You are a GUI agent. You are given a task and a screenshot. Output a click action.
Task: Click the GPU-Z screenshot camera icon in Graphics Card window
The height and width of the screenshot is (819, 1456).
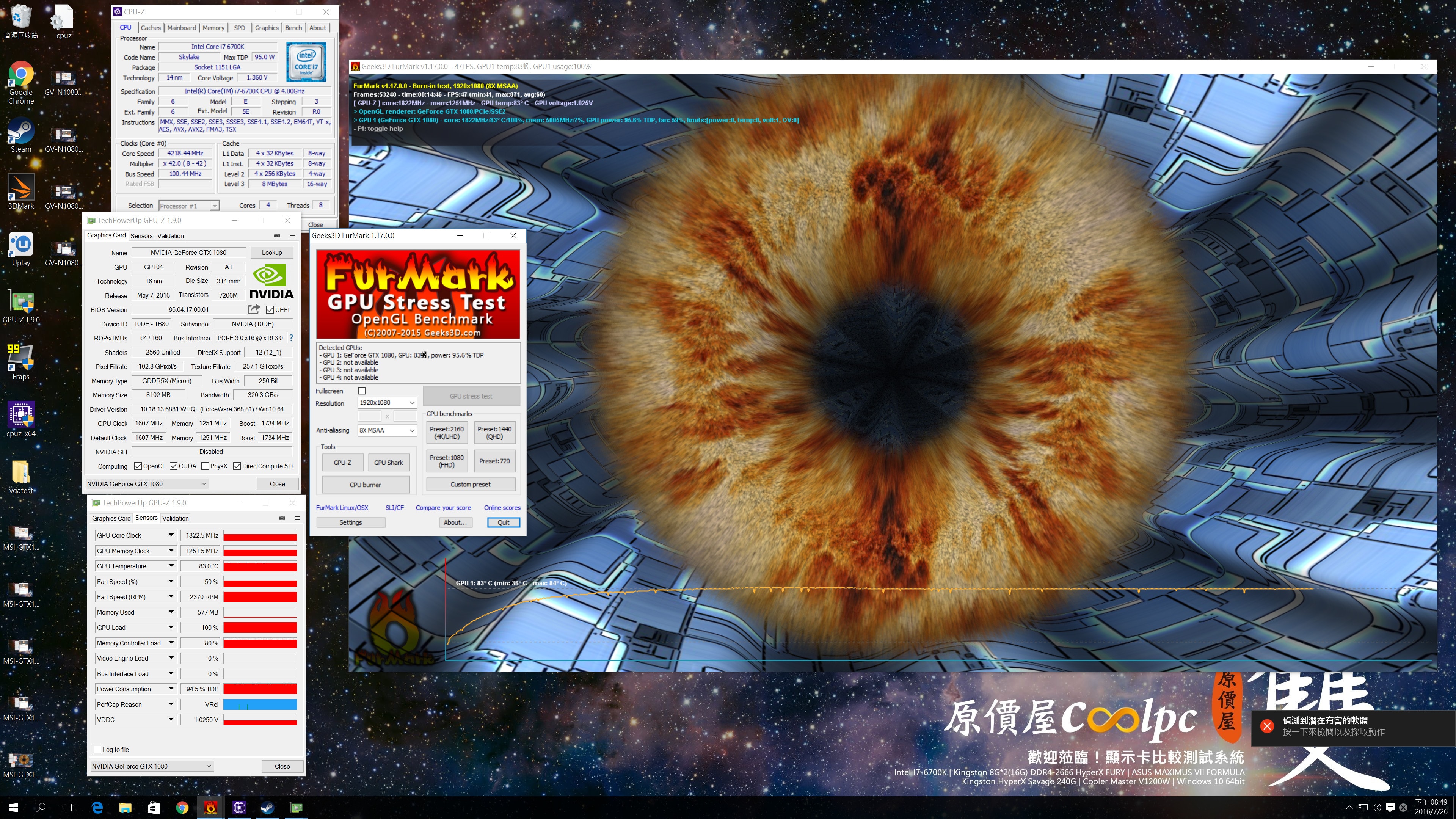[277, 236]
